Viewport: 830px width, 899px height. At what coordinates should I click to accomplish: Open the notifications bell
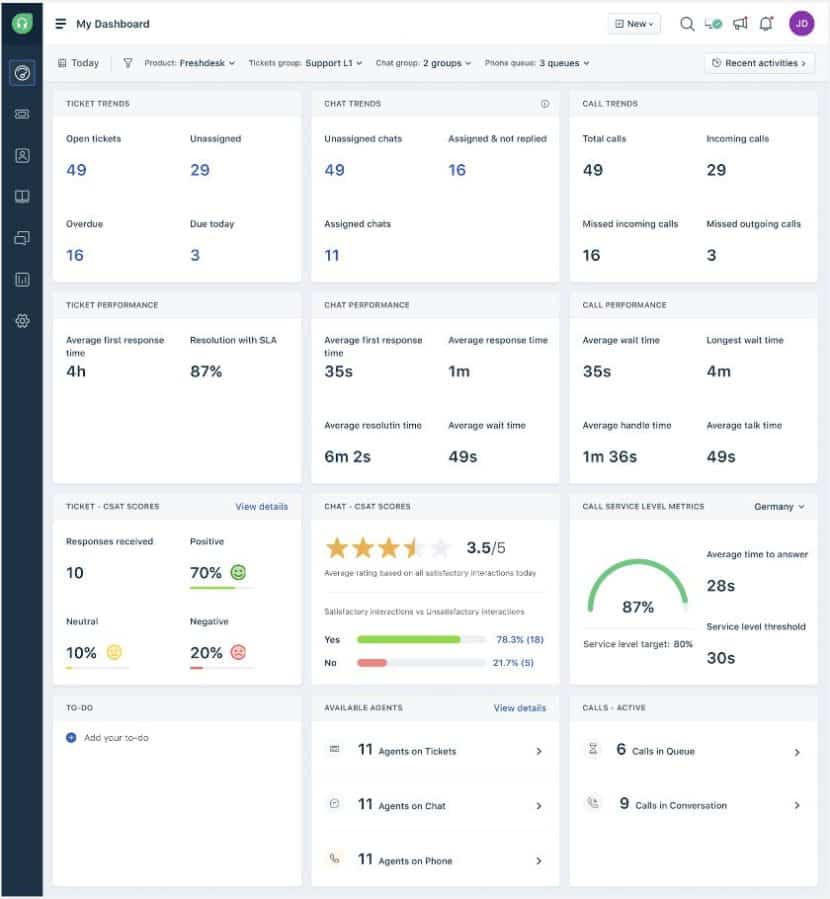(767, 23)
